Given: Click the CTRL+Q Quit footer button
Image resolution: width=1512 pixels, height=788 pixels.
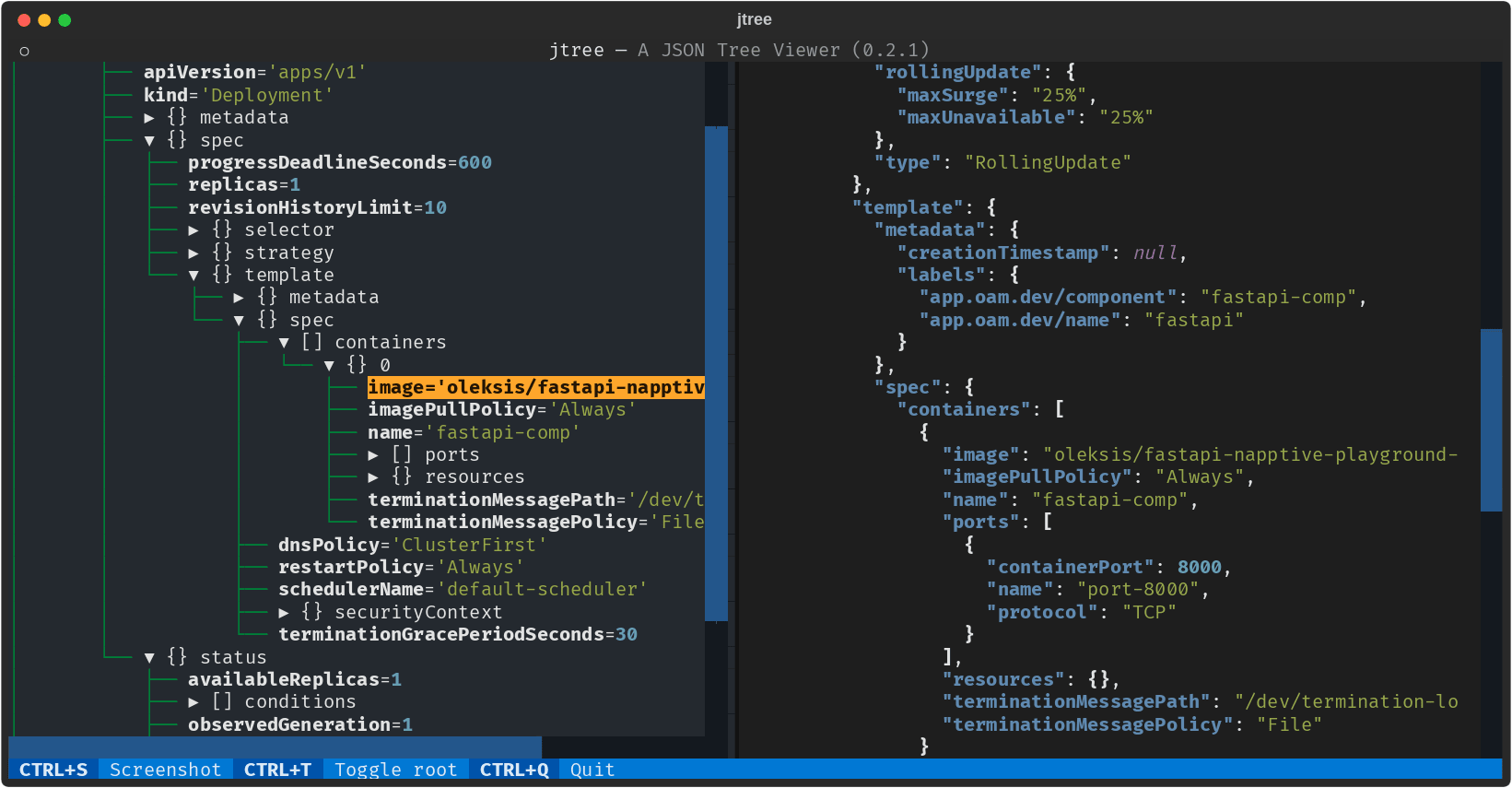Looking at the screenshot, I should coord(547,770).
